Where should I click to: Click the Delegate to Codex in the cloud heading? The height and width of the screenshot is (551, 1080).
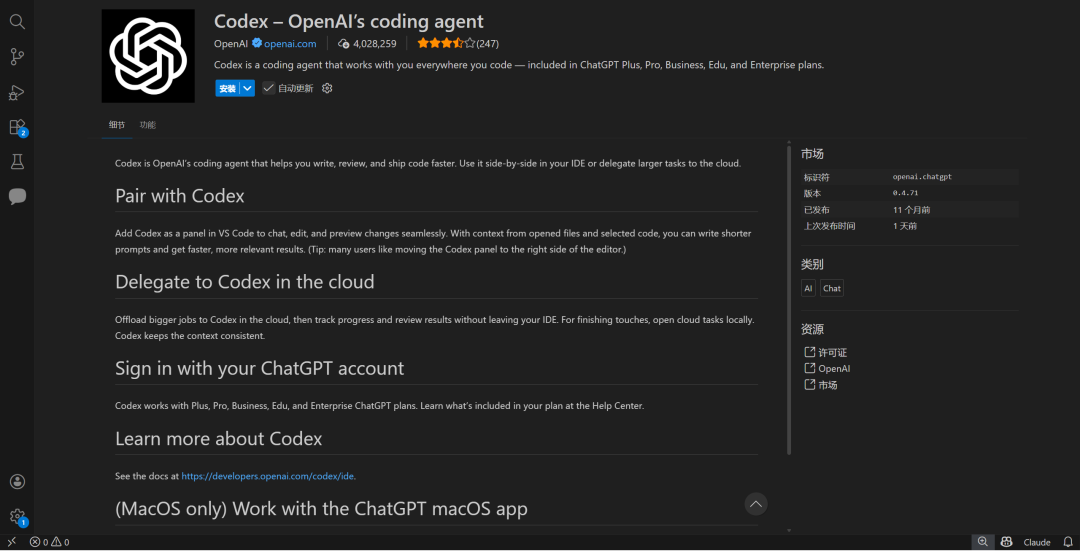tap(245, 282)
